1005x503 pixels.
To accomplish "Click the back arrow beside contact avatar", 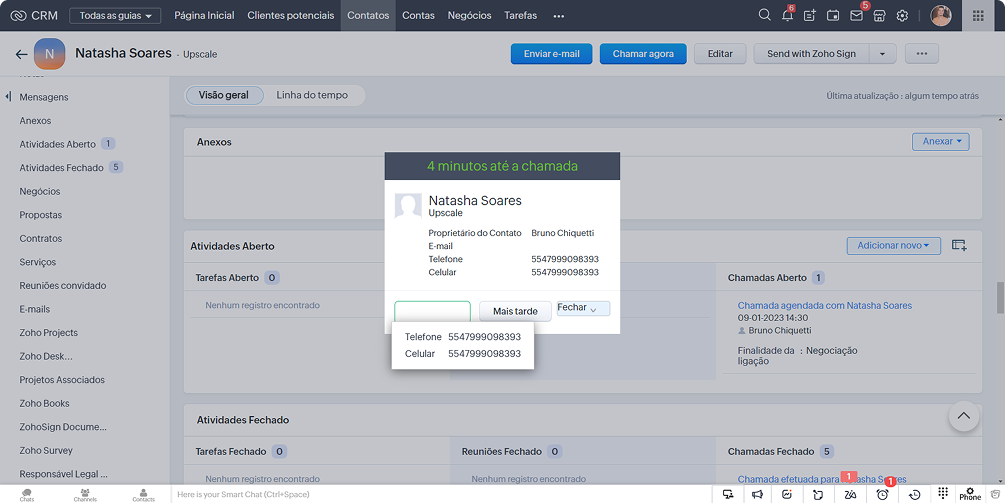I will (x=21, y=54).
